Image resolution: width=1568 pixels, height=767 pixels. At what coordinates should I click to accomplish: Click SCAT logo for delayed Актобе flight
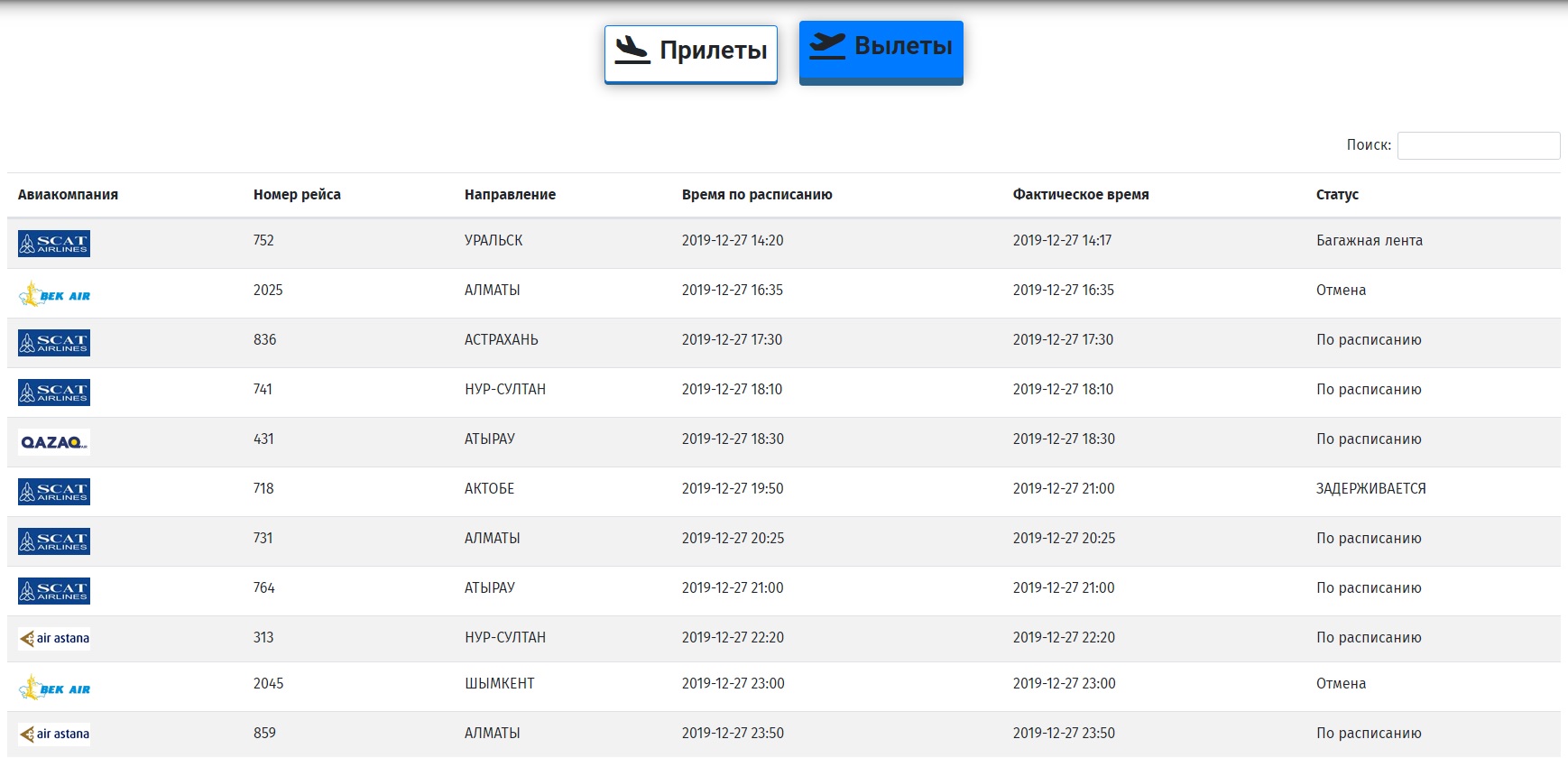54,492
